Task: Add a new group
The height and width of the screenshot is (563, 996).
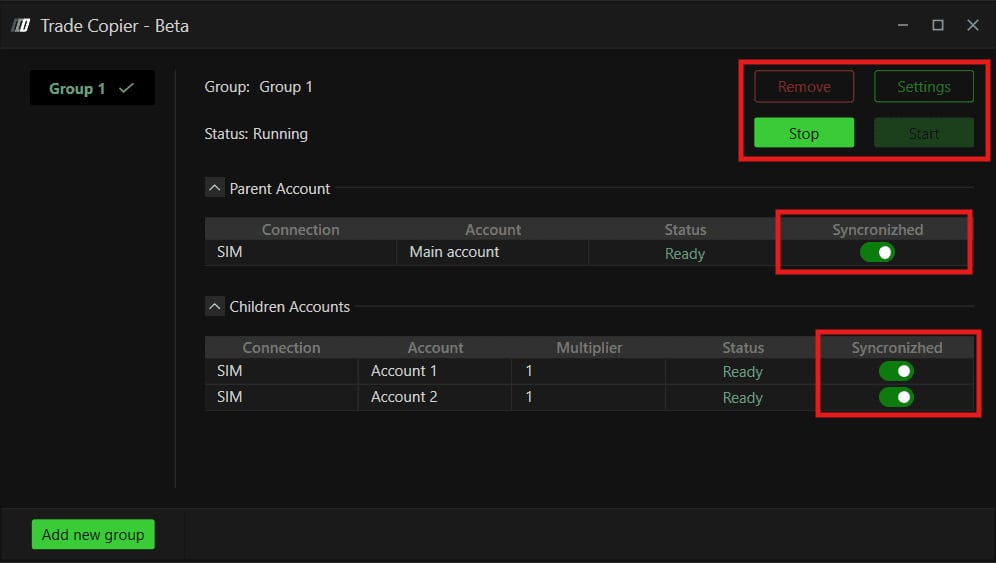Action: click(x=93, y=534)
